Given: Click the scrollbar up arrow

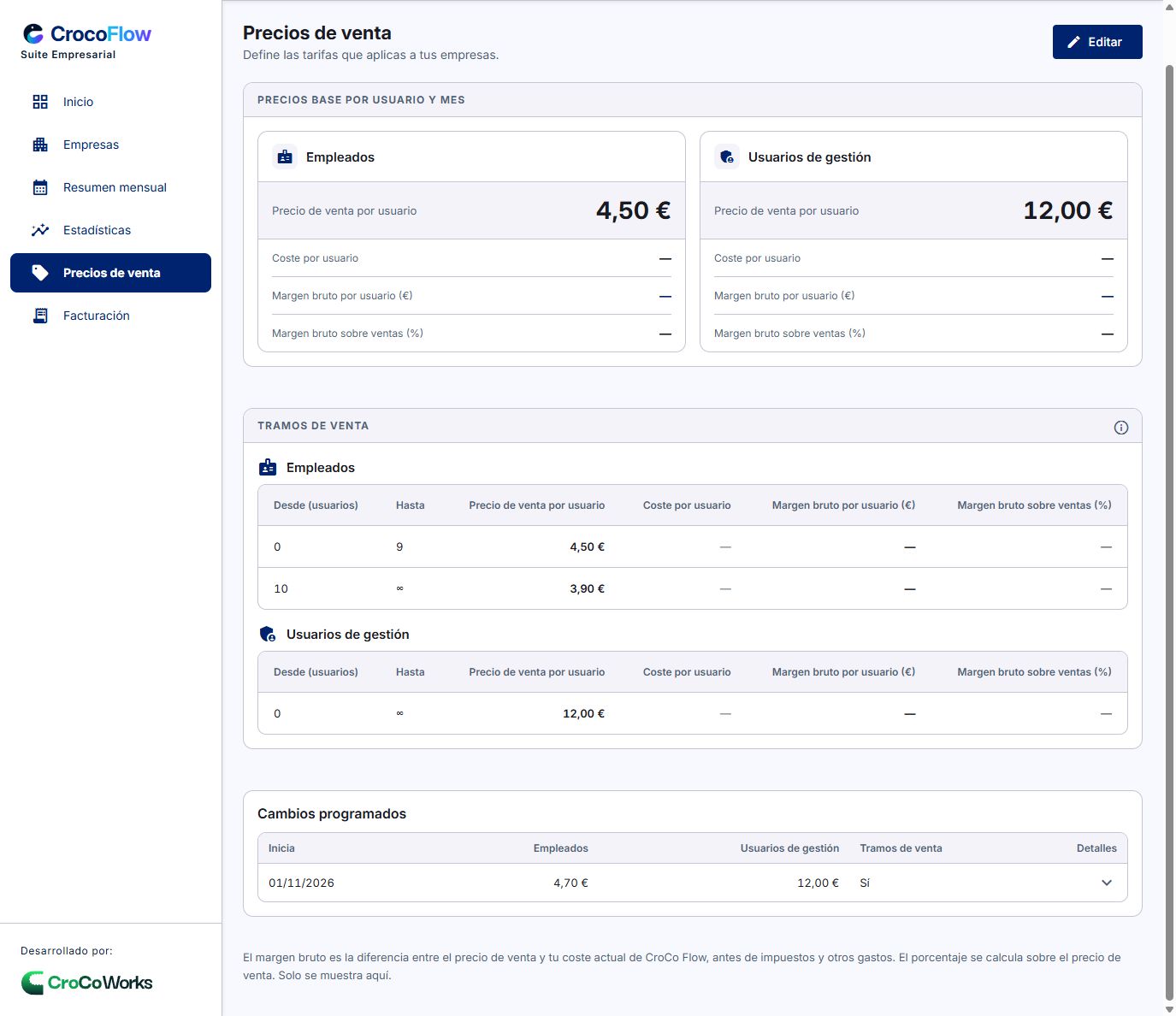Looking at the screenshot, I should tap(1169, 6).
